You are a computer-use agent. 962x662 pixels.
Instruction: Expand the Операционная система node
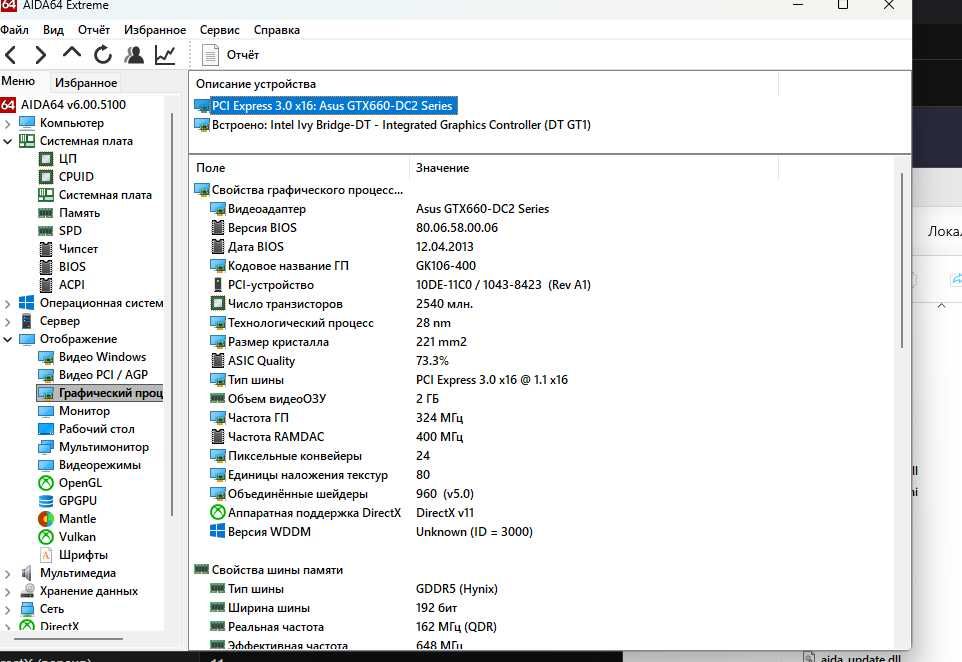[7, 303]
